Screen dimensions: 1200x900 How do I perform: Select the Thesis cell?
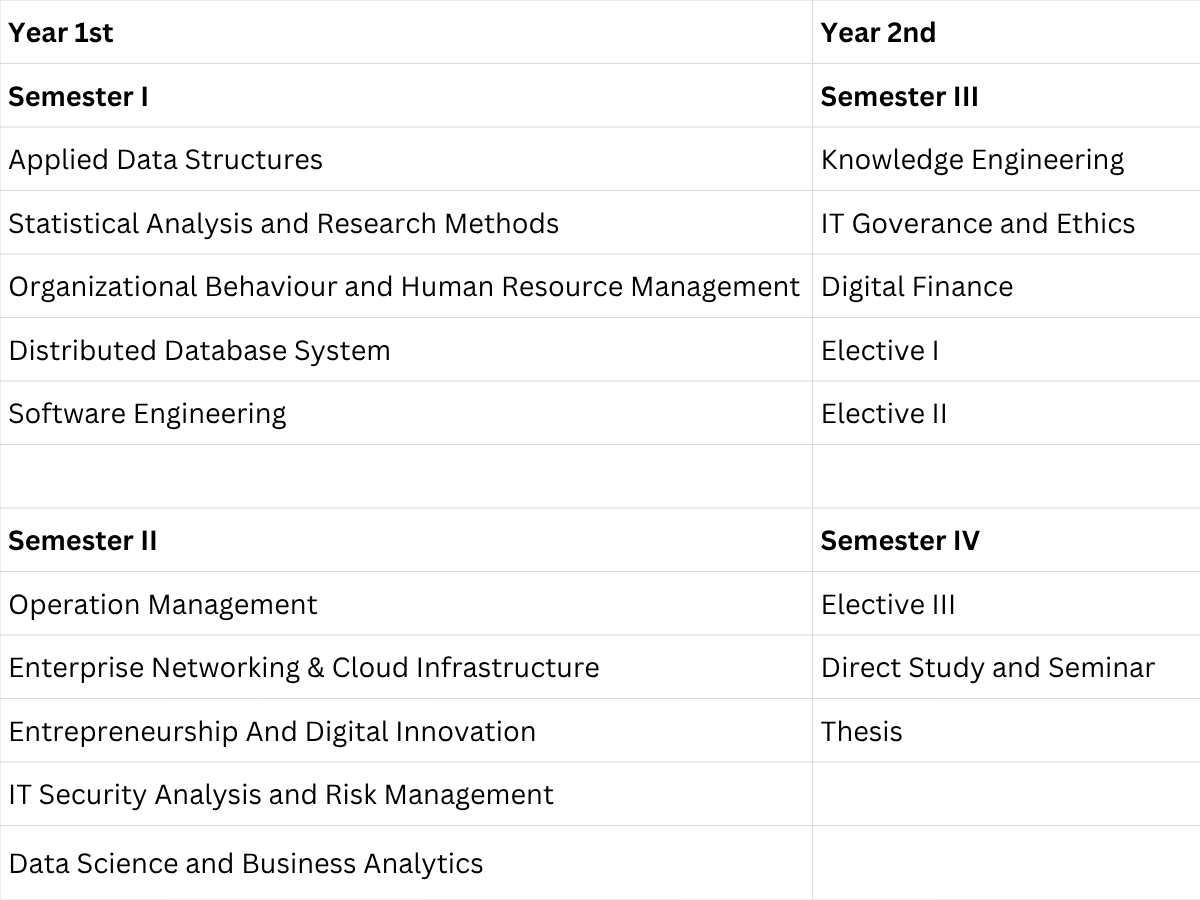[1006, 730]
